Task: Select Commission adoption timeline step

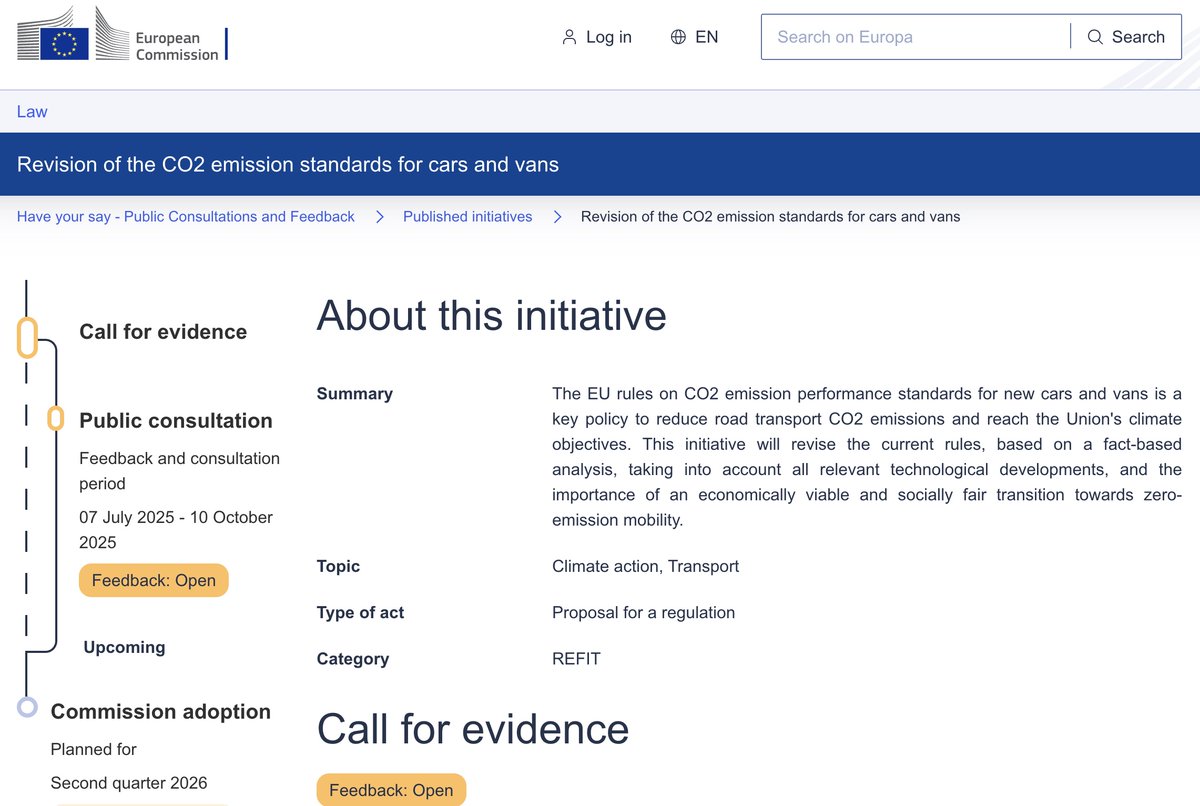Action: pyautogui.click(x=161, y=712)
